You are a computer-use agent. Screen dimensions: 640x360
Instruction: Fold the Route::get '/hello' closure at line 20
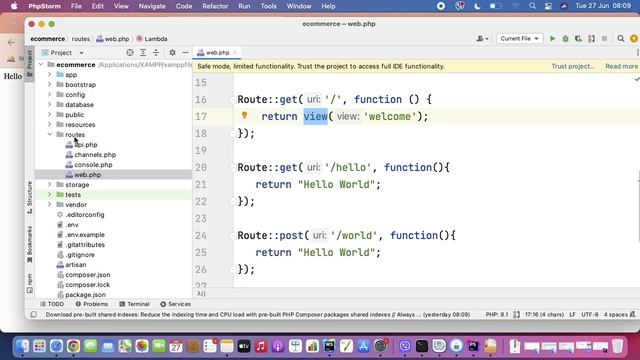[233, 168]
